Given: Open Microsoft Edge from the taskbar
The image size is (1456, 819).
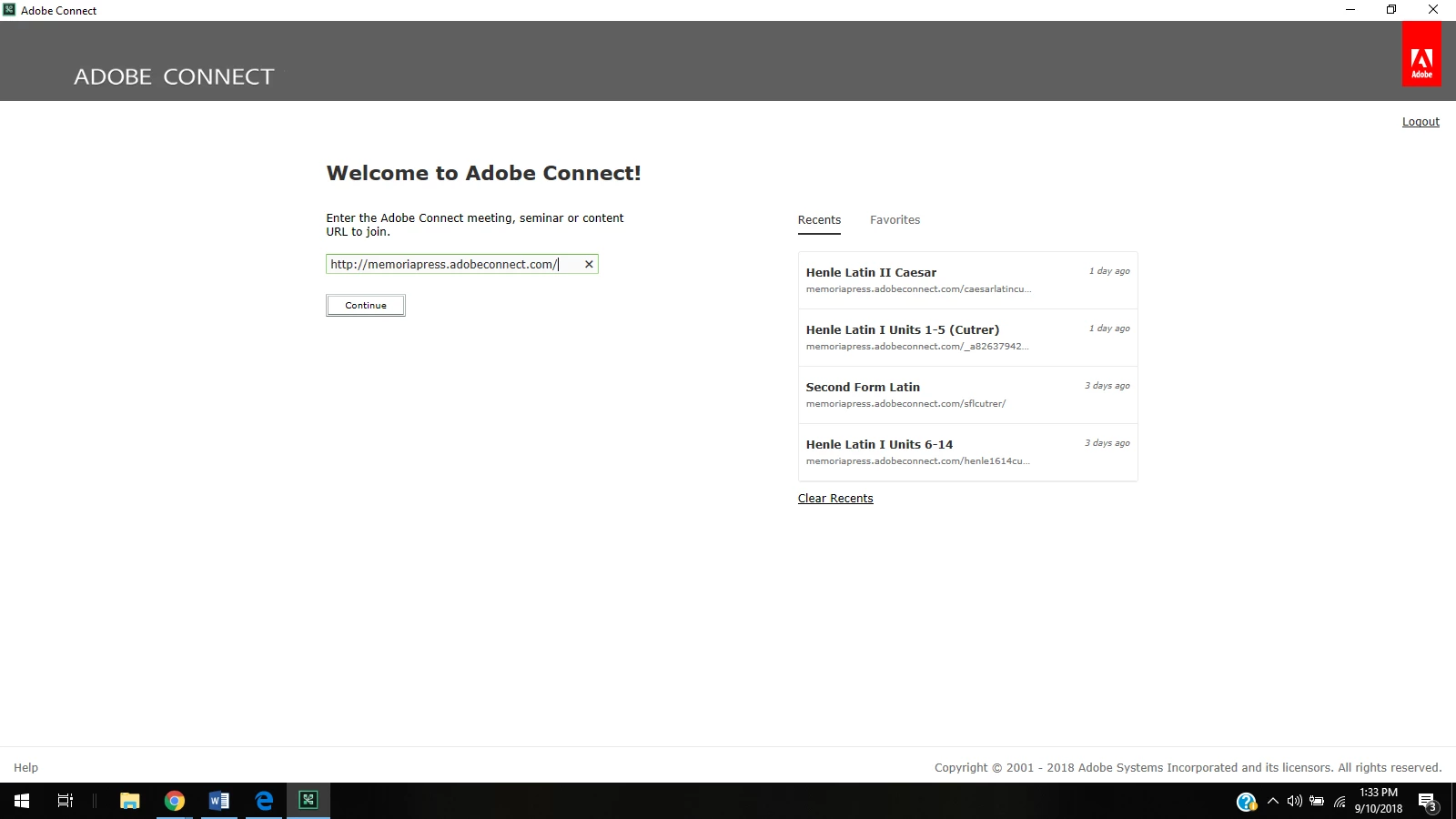Looking at the screenshot, I should coord(264,801).
